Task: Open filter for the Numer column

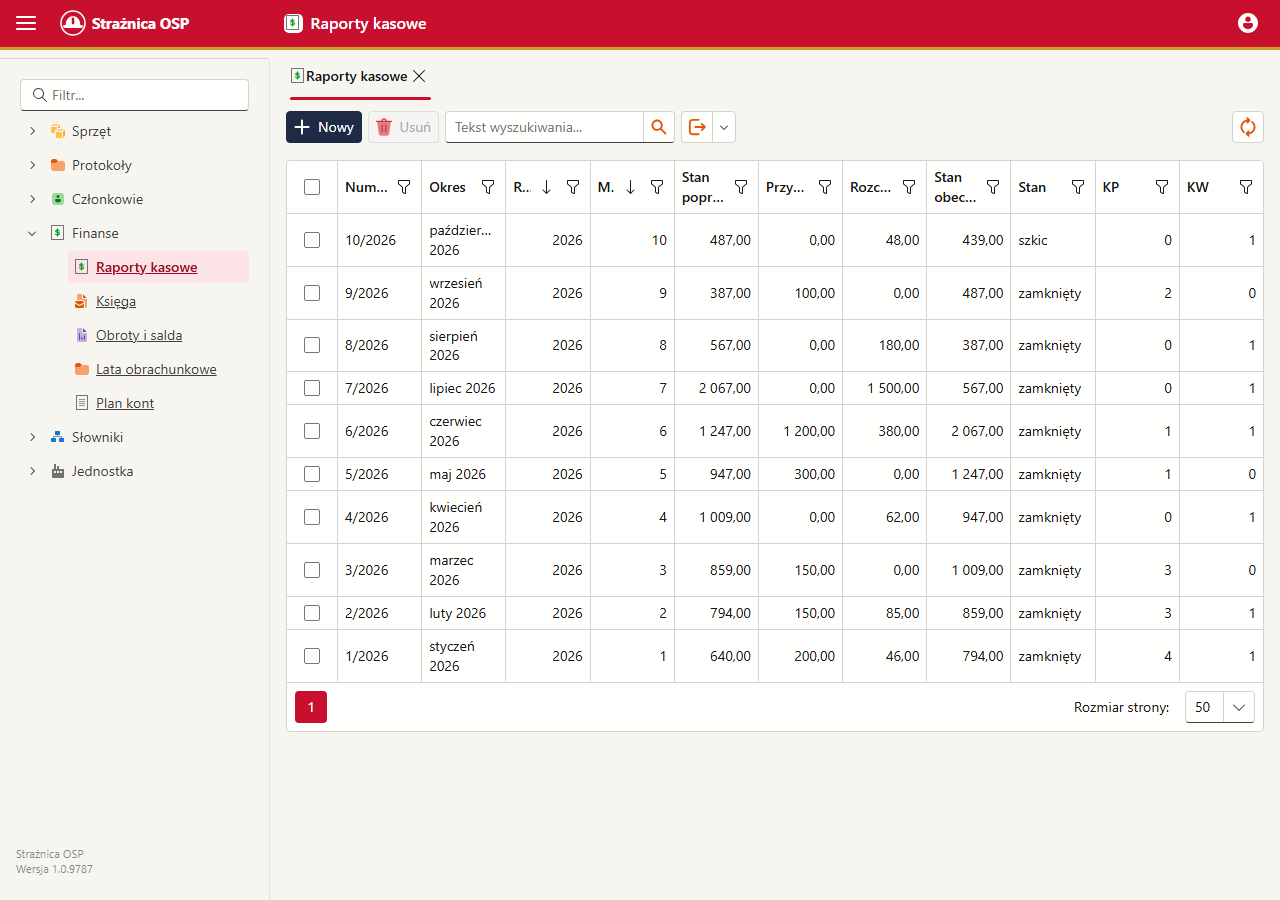Action: (404, 187)
